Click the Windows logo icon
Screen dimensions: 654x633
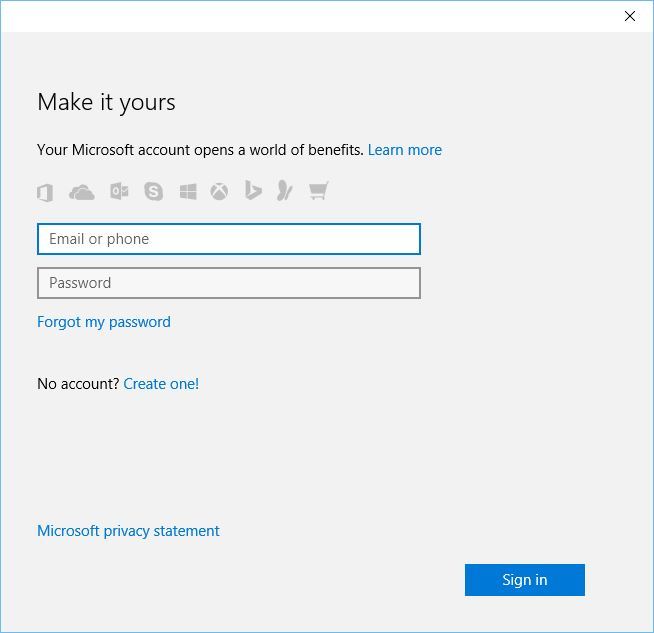coord(188,192)
